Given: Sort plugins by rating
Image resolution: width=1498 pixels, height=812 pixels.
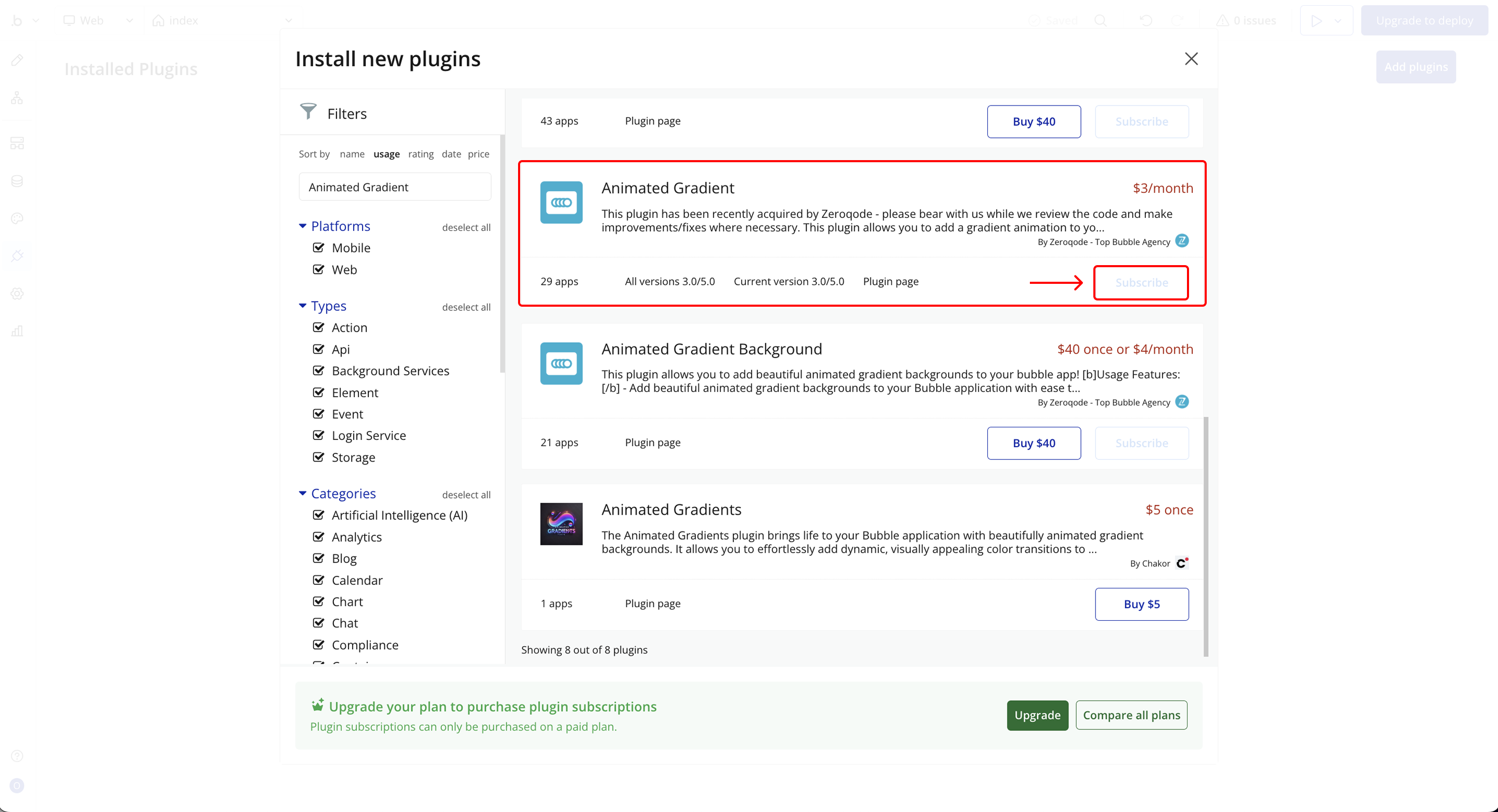Looking at the screenshot, I should tap(420, 154).
